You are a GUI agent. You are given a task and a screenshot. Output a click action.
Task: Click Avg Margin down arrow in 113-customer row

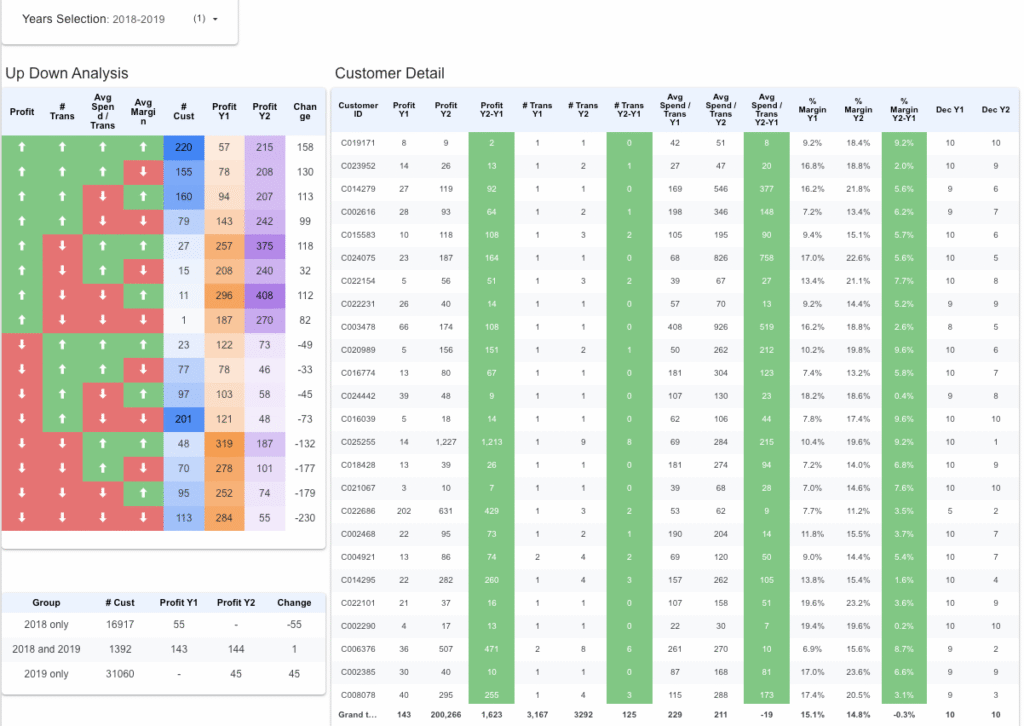point(143,517)
